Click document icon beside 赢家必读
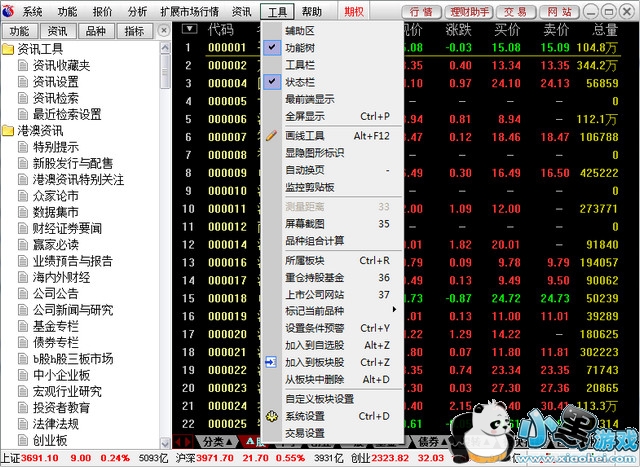 (23, 245)
